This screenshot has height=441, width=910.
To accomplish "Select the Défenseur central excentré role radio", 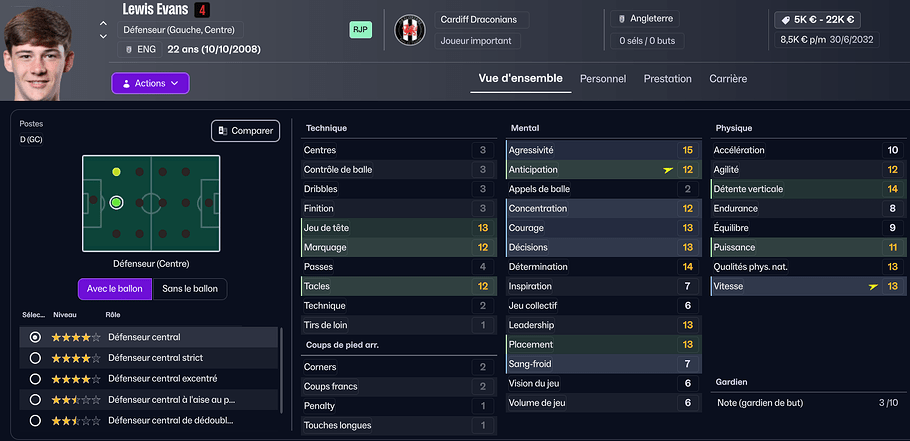I will click(36, 379).
